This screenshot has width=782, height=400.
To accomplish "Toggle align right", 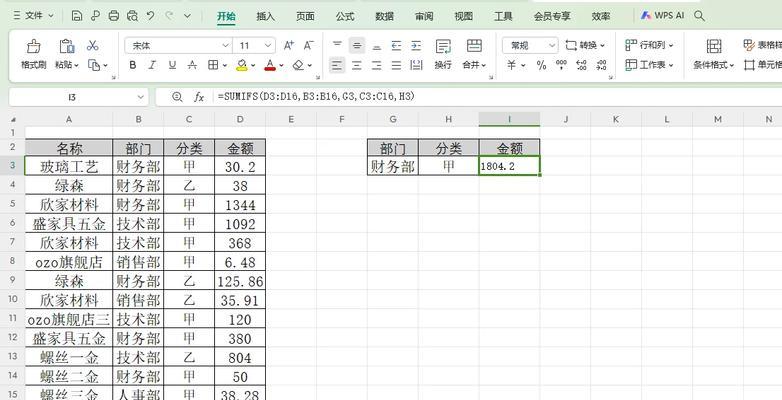I will (x=377, y=65).
